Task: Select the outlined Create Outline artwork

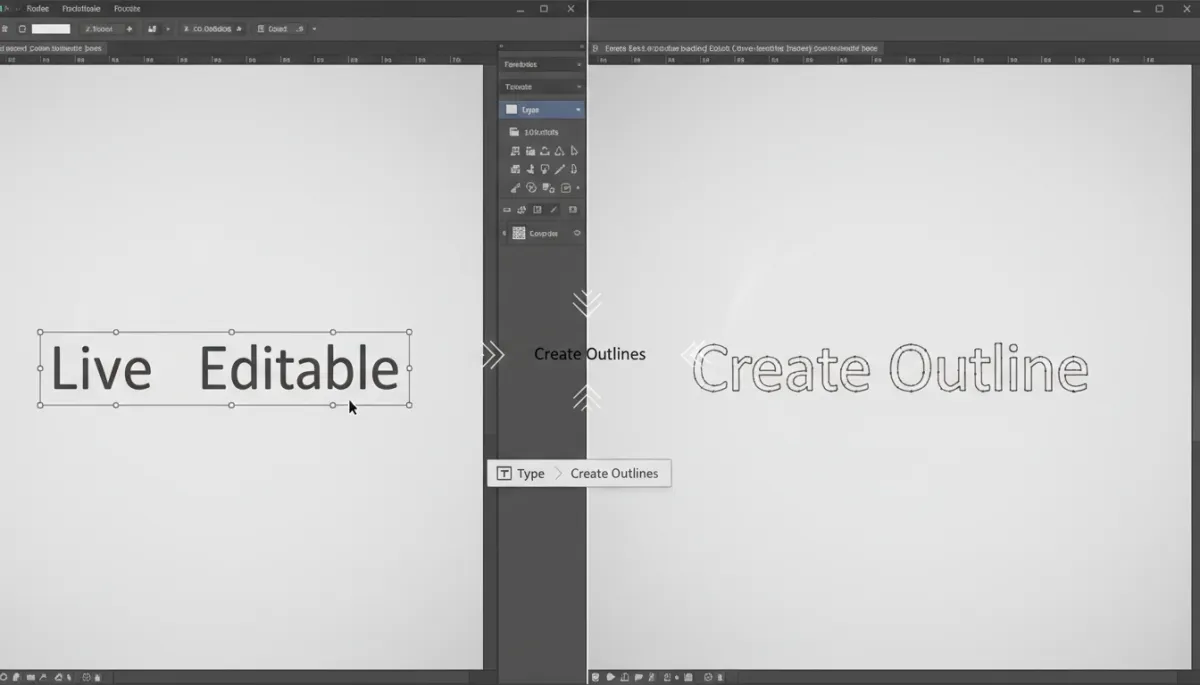Action: (x=890, y=368)
